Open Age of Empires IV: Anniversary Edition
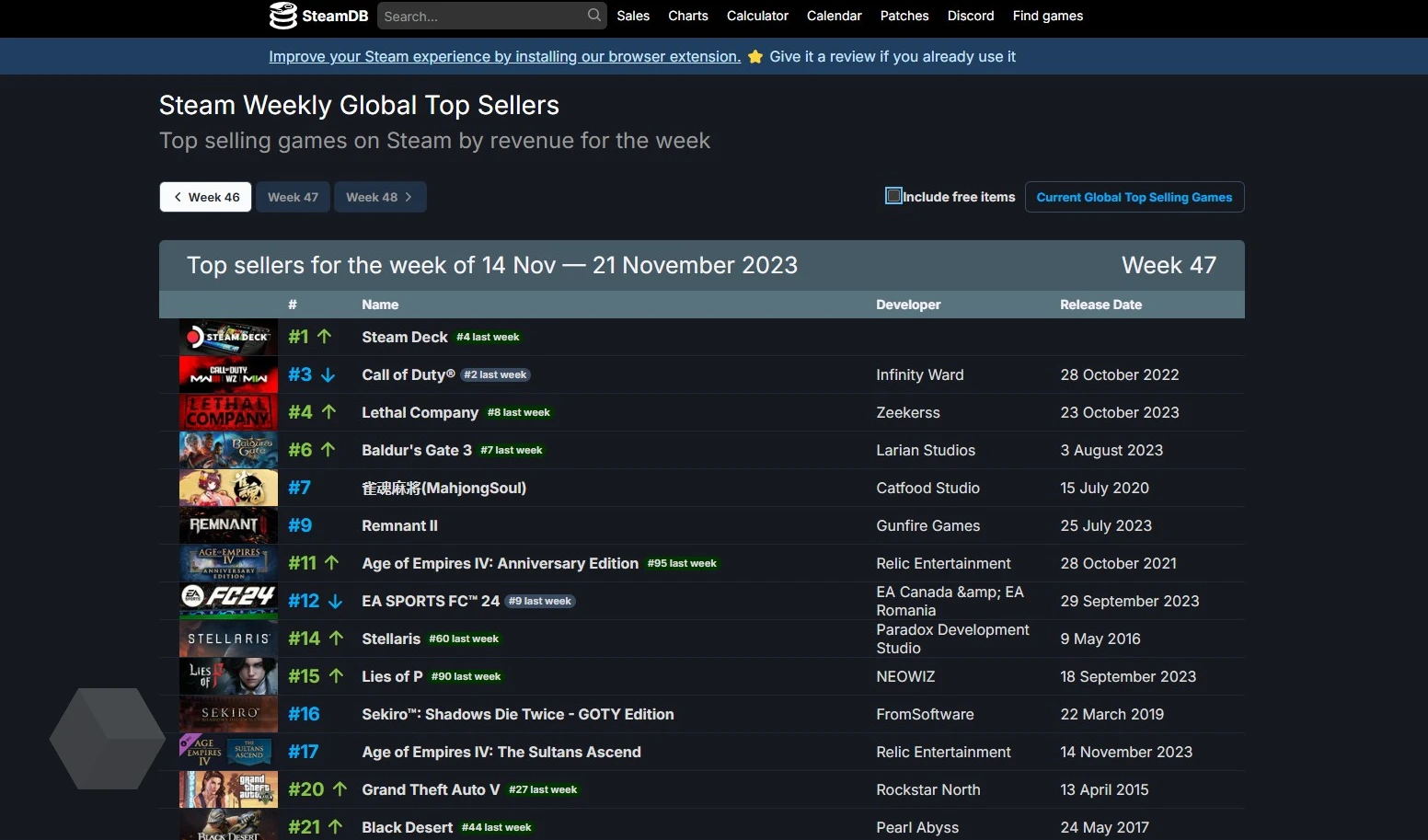 (x=501, y=563)
